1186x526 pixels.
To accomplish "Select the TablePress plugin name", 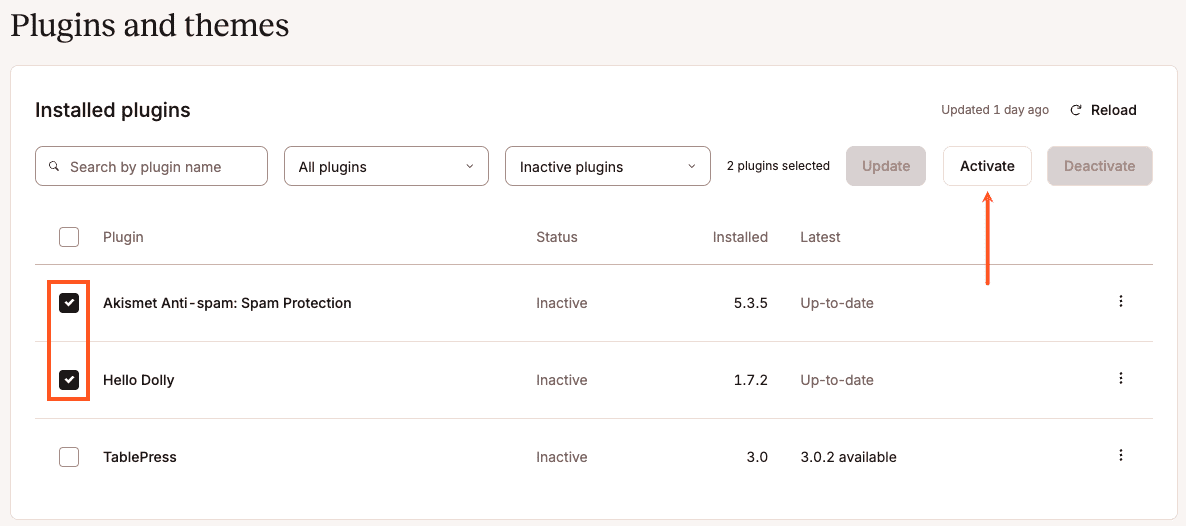I will 140,457.
